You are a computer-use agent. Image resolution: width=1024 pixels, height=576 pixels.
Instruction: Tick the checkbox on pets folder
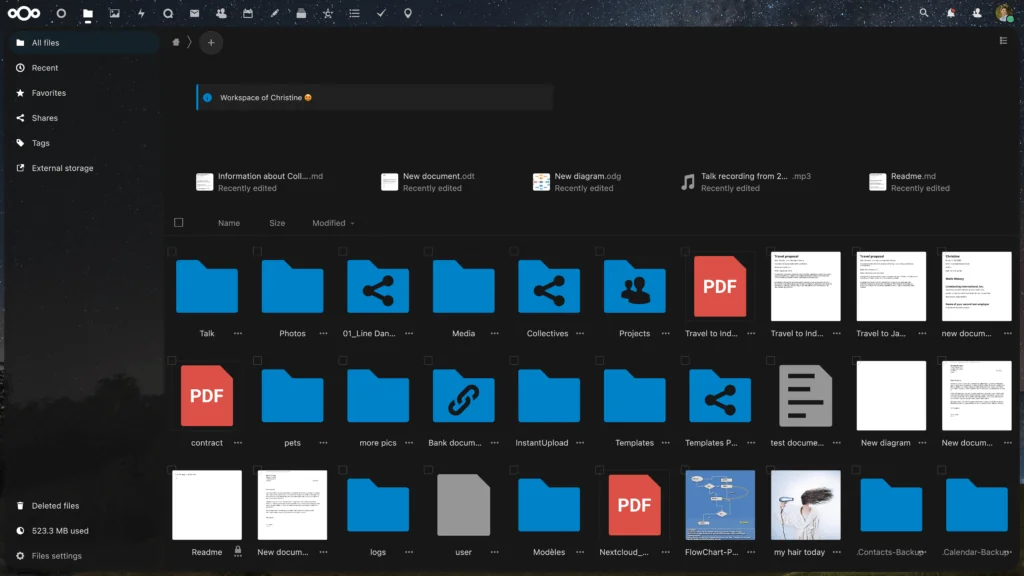(x=257, y=360)
